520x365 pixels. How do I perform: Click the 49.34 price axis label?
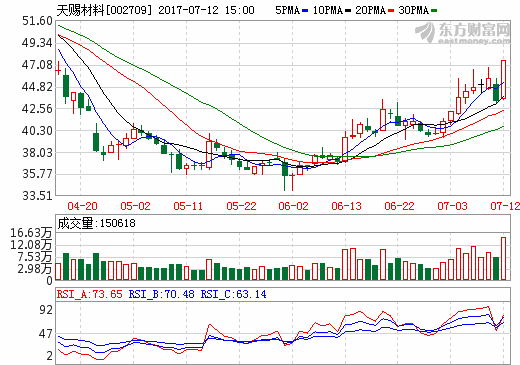[x=37, y=43]
